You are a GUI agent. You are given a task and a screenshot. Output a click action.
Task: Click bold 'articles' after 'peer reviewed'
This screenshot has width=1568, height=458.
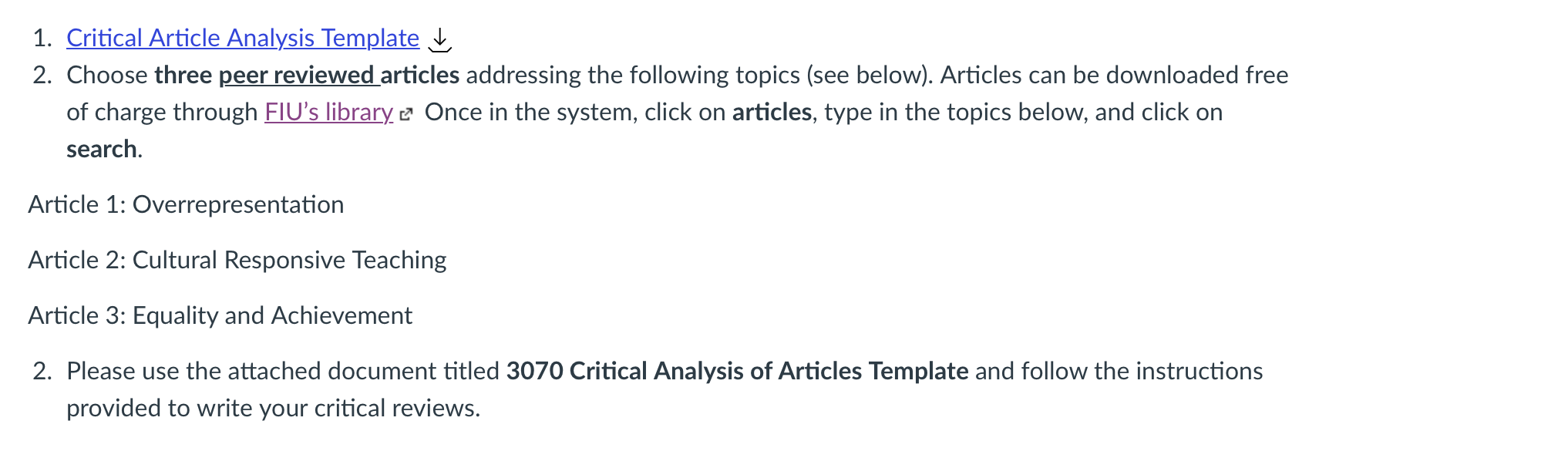(x=420, y=75)
